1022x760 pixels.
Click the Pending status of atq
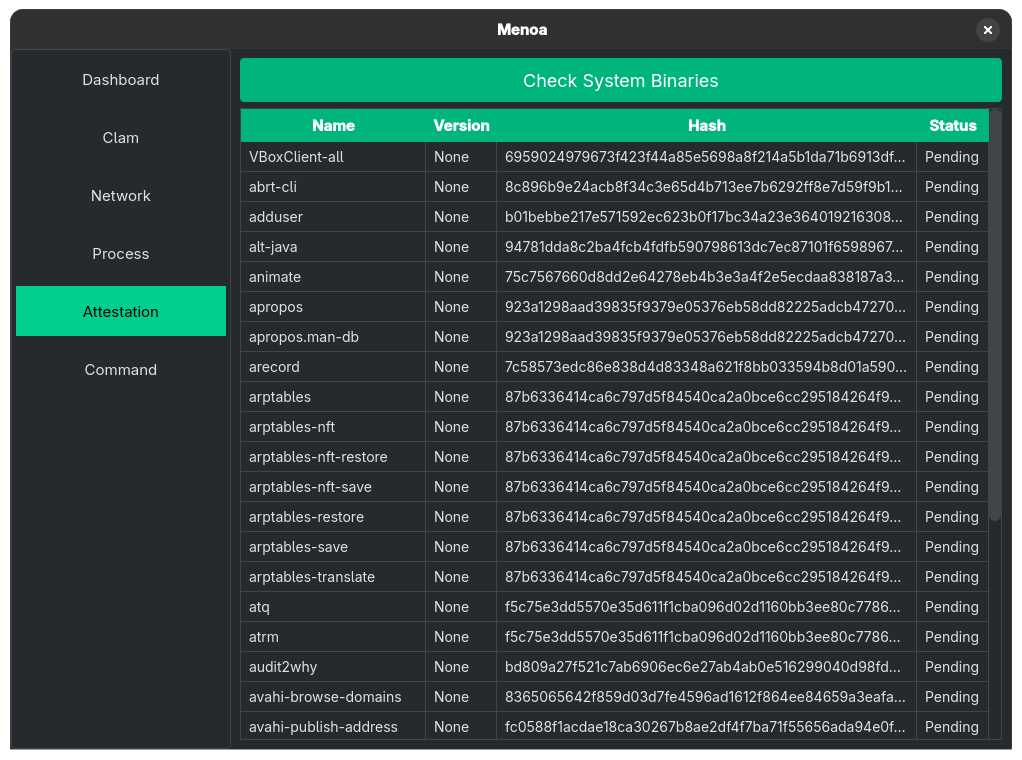click(952, 607)
